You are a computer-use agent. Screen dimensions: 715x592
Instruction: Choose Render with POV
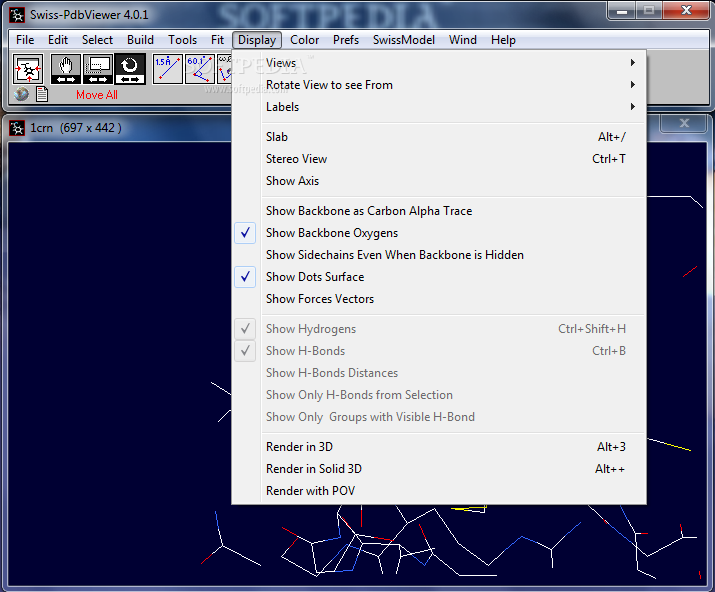pos(440,491)
